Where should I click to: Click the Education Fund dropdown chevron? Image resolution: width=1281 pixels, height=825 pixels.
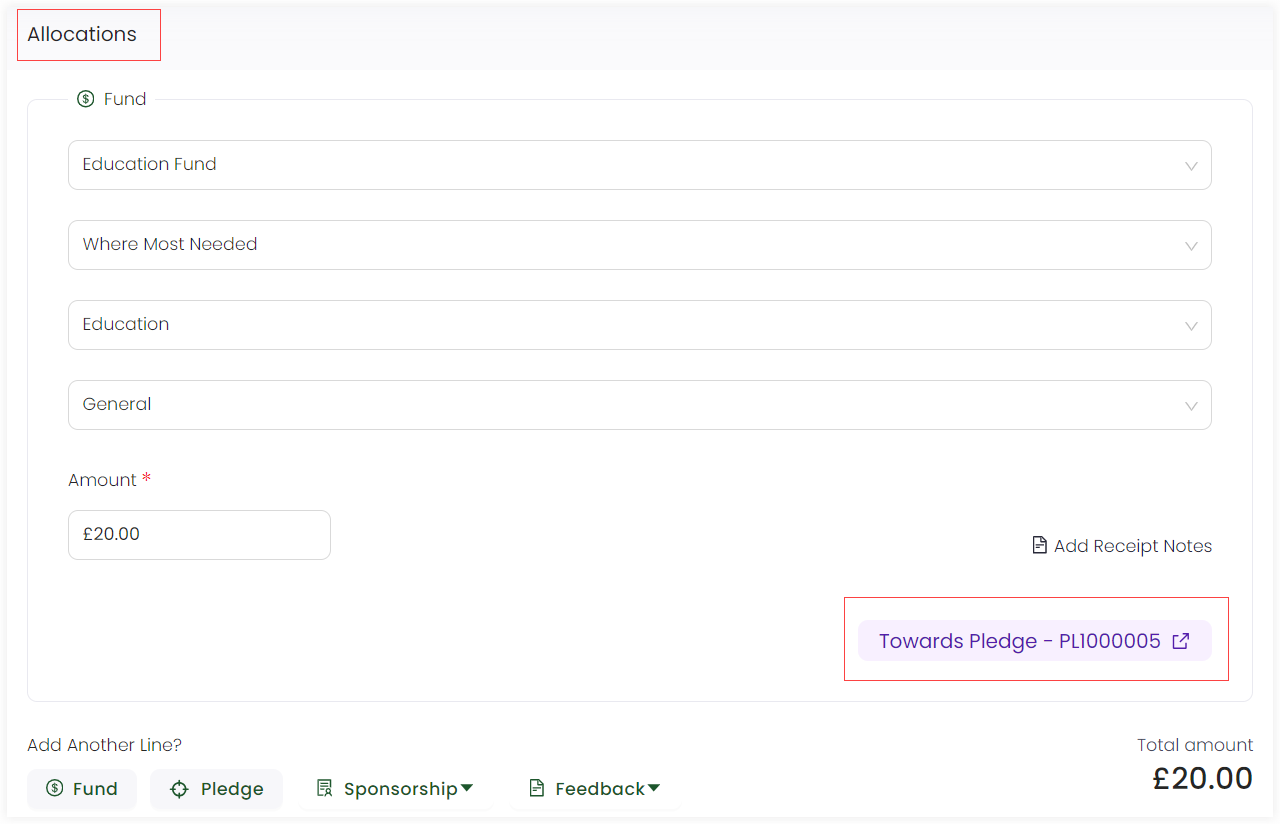click(x=1191, y=166)
